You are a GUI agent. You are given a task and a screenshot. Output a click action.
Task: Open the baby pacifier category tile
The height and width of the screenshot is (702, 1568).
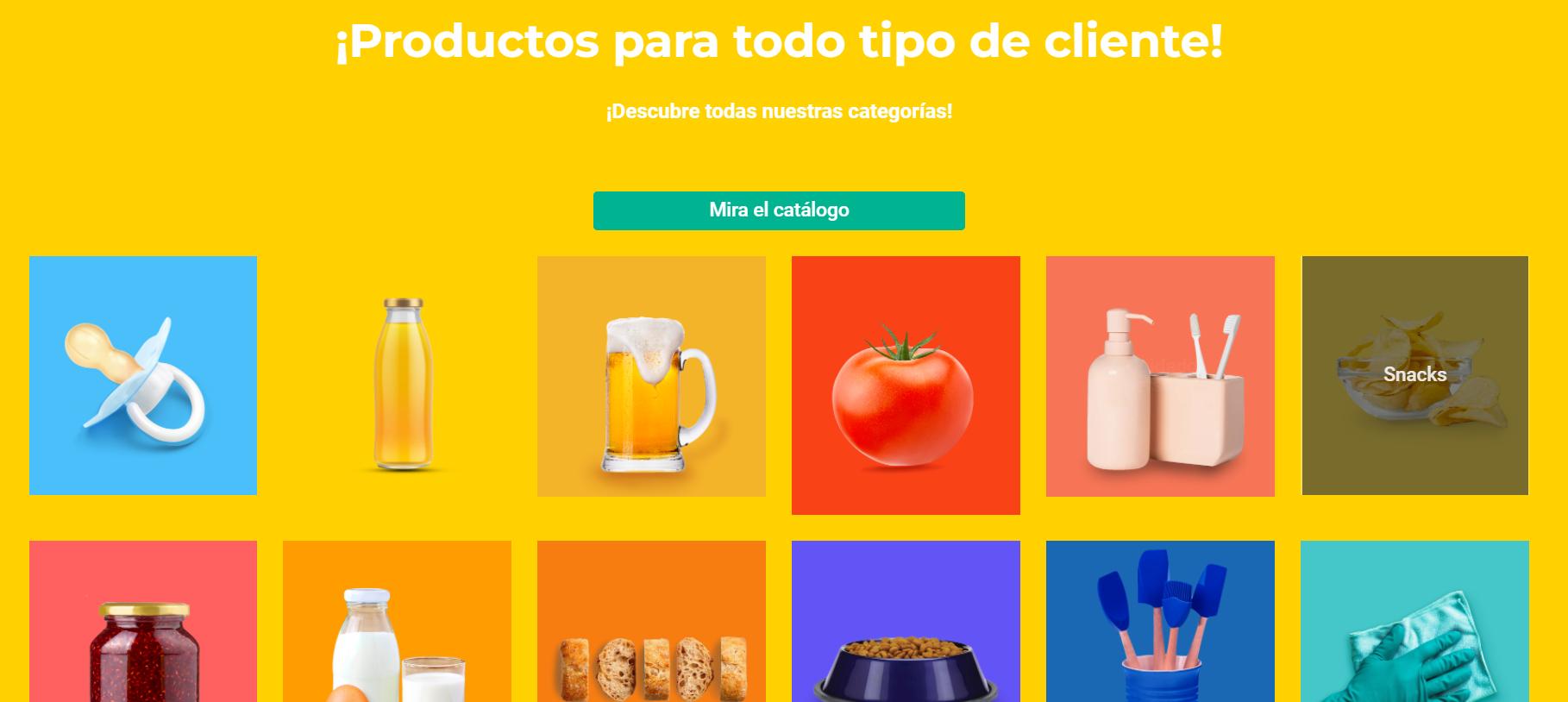(x=143, y=375)
